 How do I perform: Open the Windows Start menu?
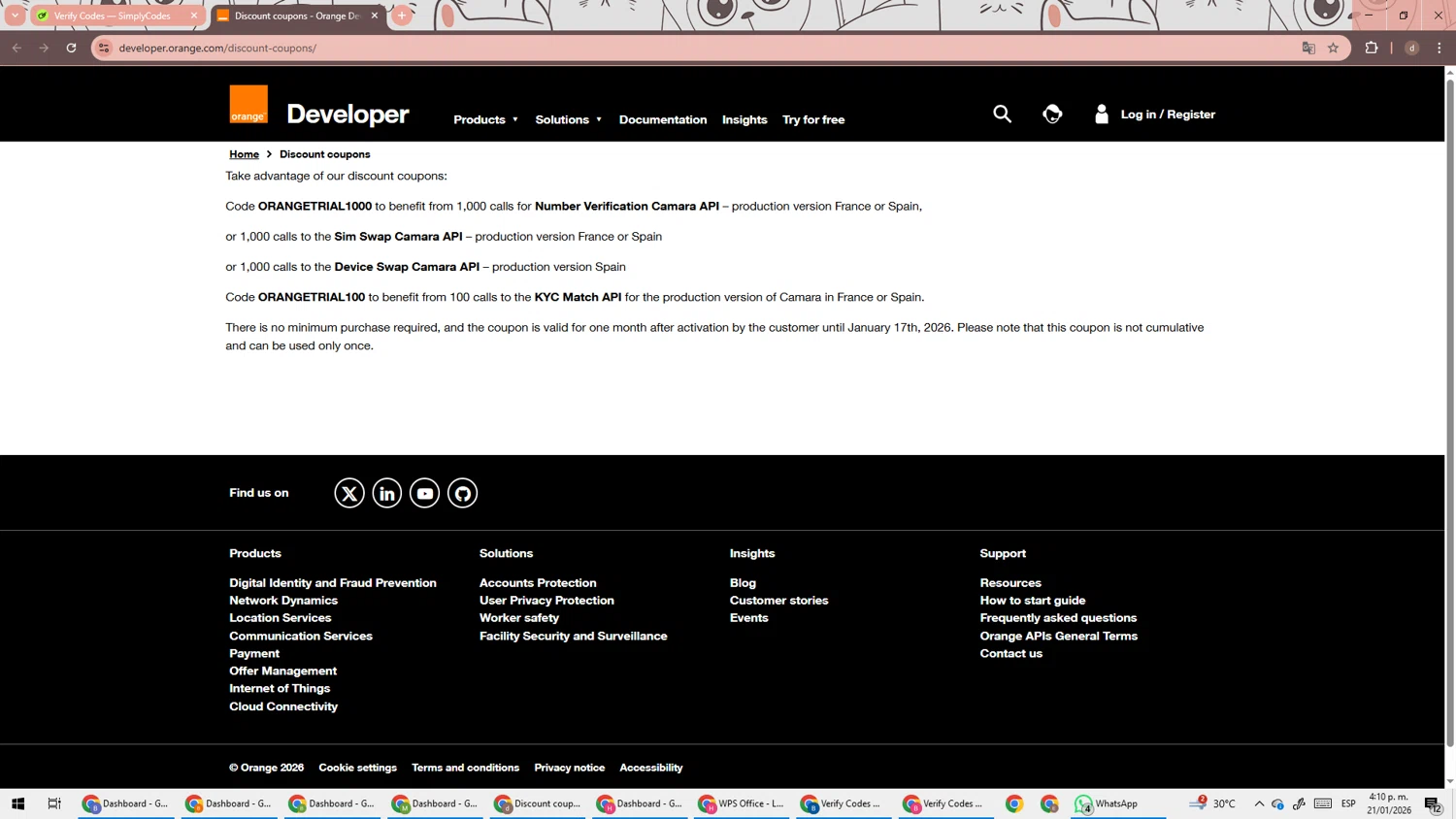coord(17,803)
